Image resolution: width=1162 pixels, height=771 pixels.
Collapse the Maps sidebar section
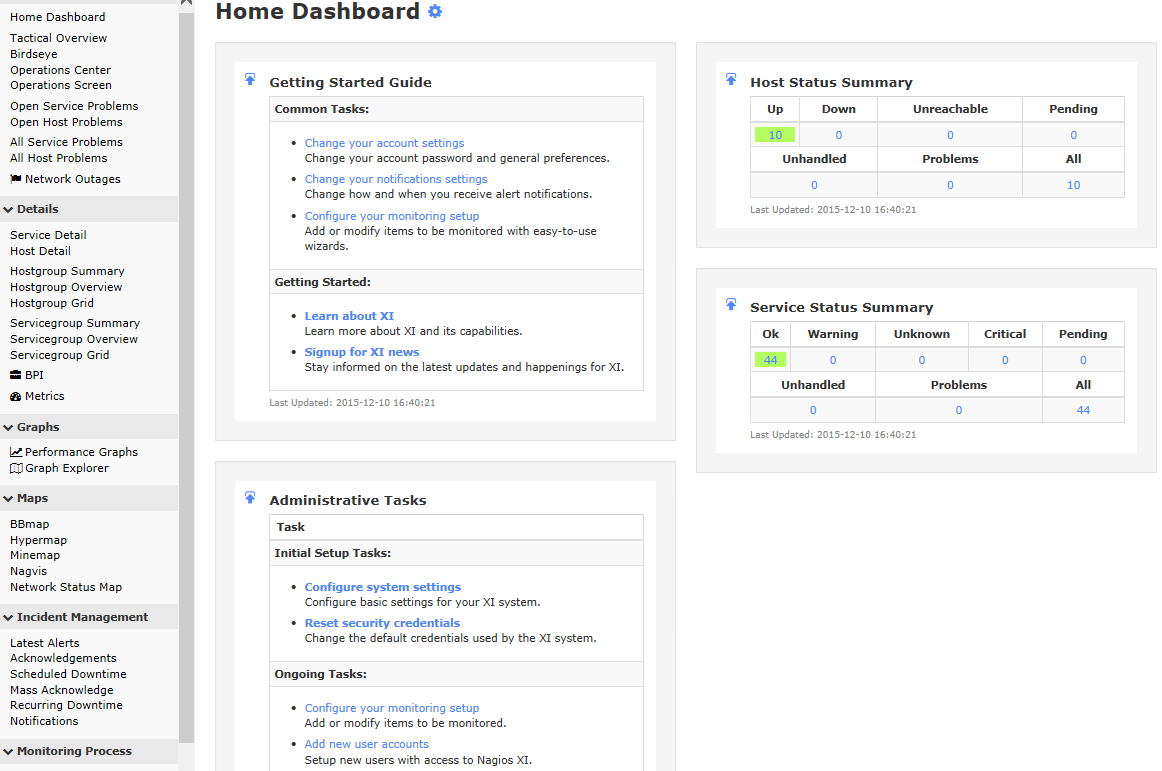(9, 498)
